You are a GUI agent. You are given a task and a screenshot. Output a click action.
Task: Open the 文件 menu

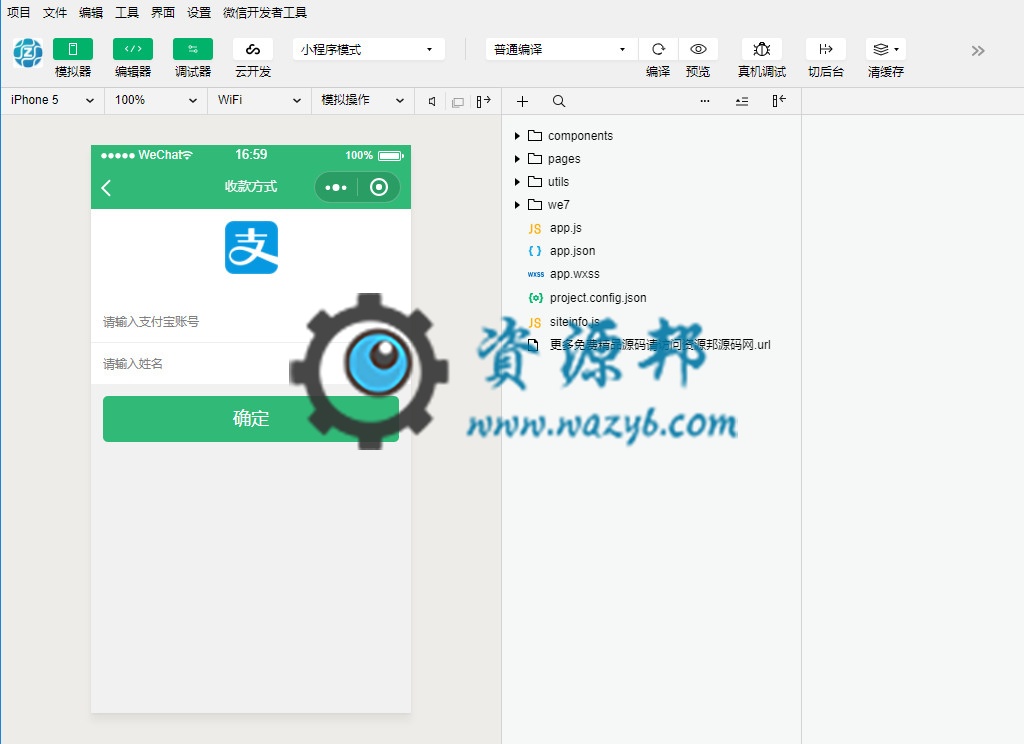(55, 12)
